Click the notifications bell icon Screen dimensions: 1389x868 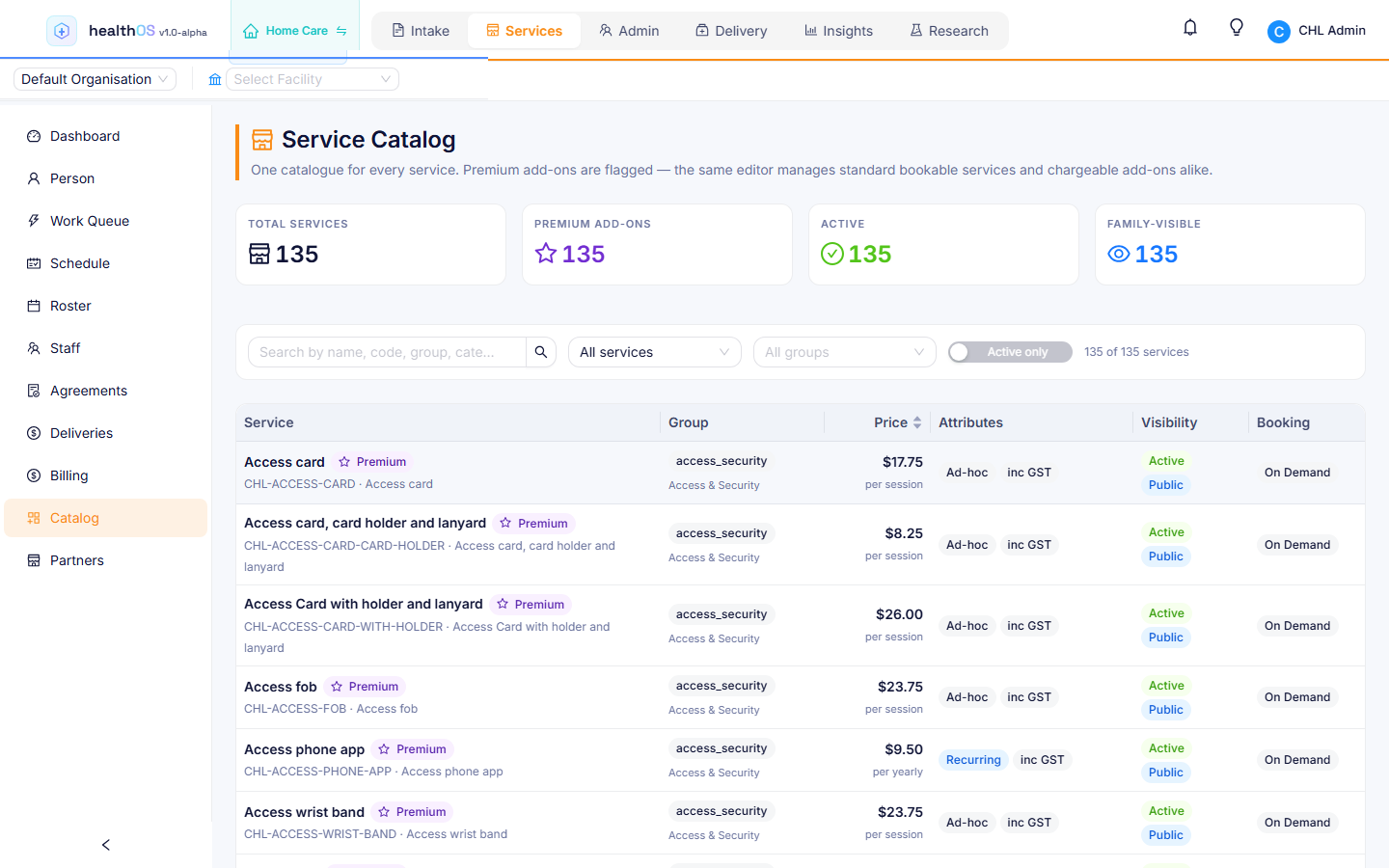coord(1190,28)
